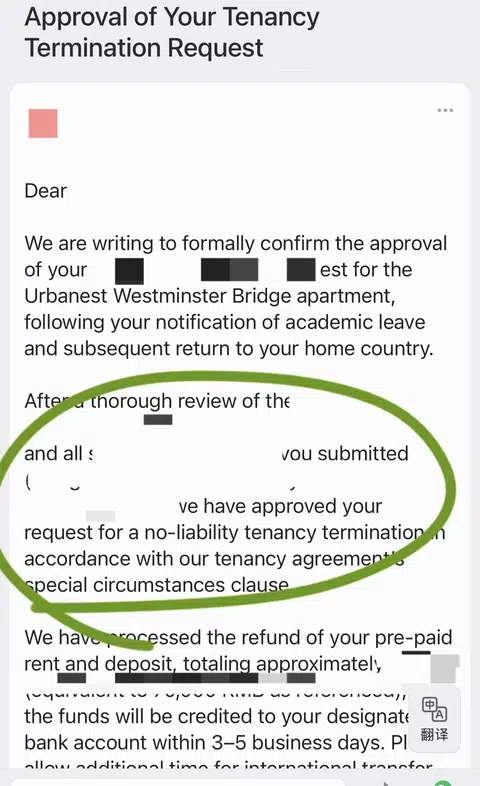Tap the 'Dear' greeting line
The height and width of the screenshot is (786, 480).
[46, 191]
